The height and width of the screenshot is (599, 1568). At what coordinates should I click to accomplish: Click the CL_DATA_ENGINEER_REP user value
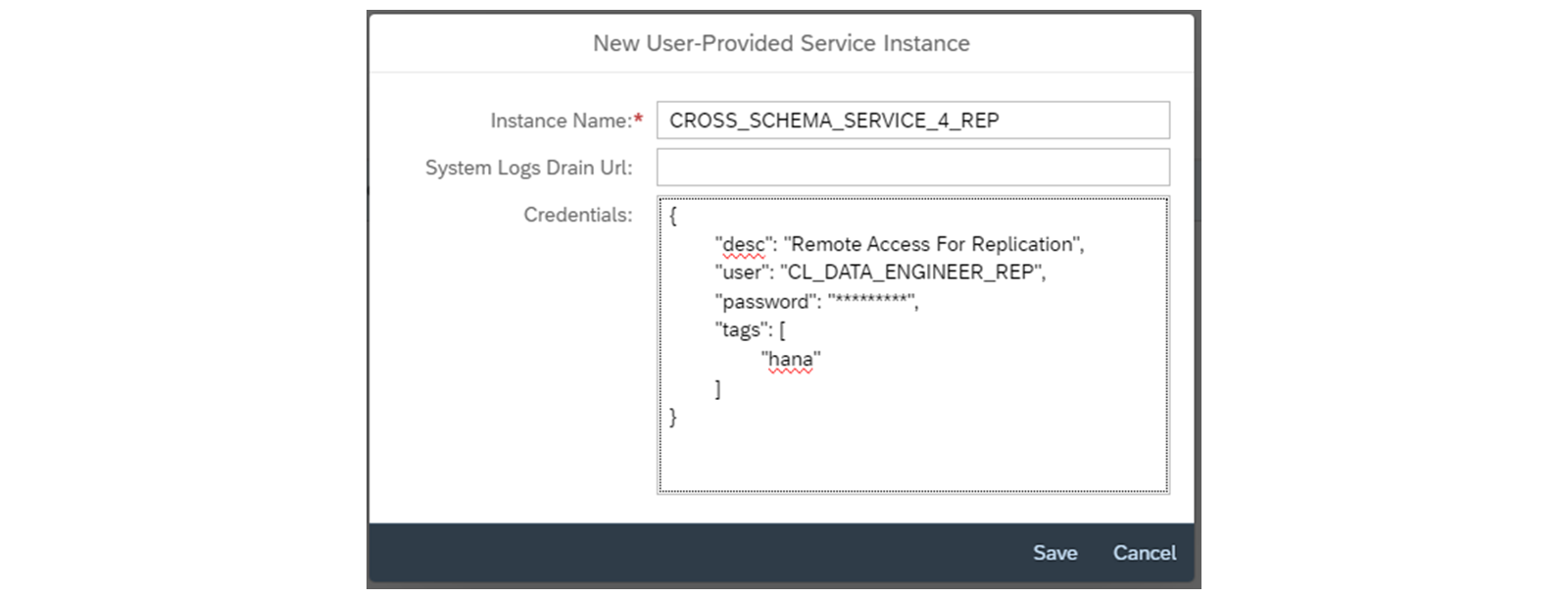coord(911,273)
